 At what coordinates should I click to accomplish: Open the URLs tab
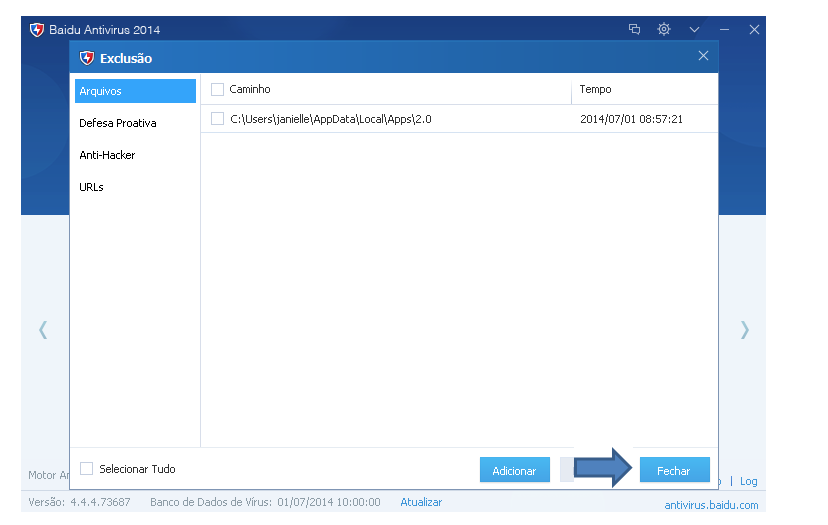91,187
